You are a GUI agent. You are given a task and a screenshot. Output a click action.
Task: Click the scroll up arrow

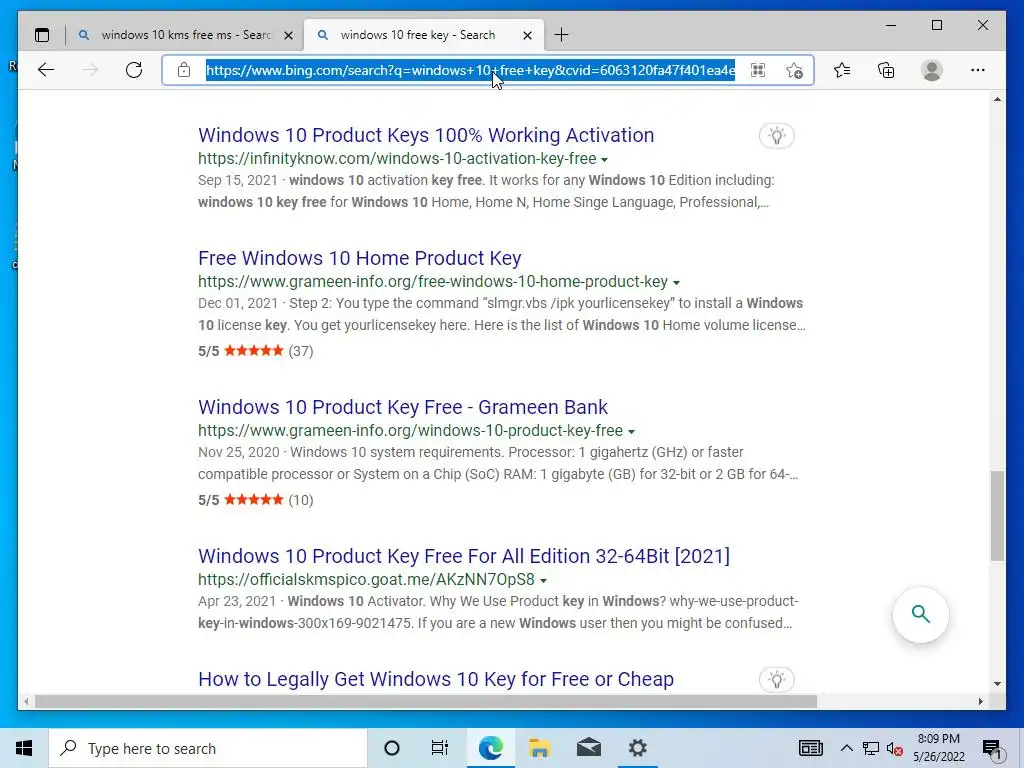pyautogui.click(x=997, y=99)
